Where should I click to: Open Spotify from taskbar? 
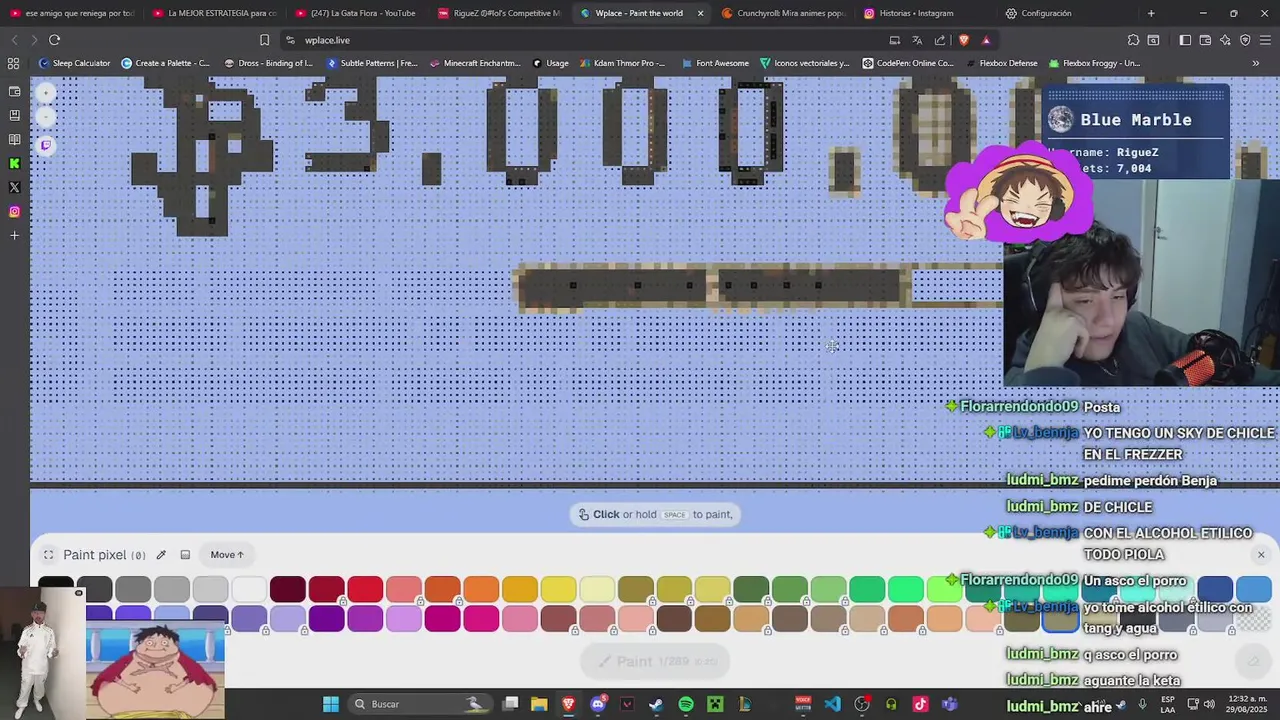click(686, 704)
